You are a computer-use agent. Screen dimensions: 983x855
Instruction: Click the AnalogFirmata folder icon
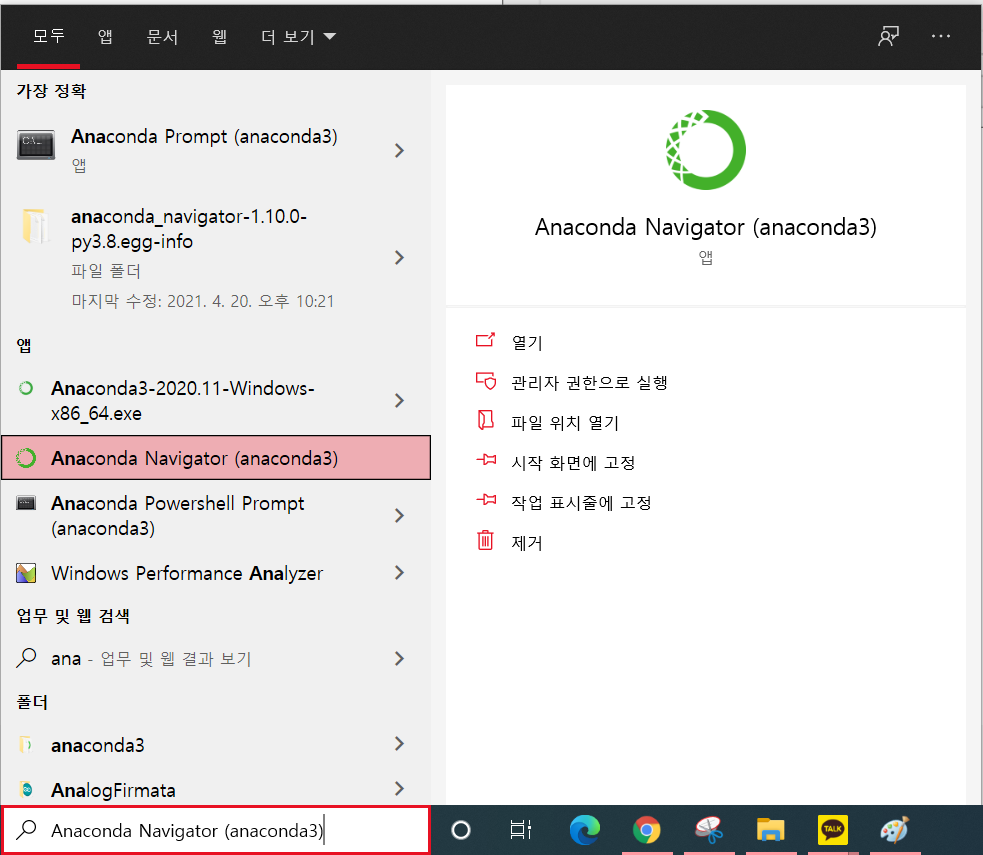pyautogui.click(x=26, y=789)
